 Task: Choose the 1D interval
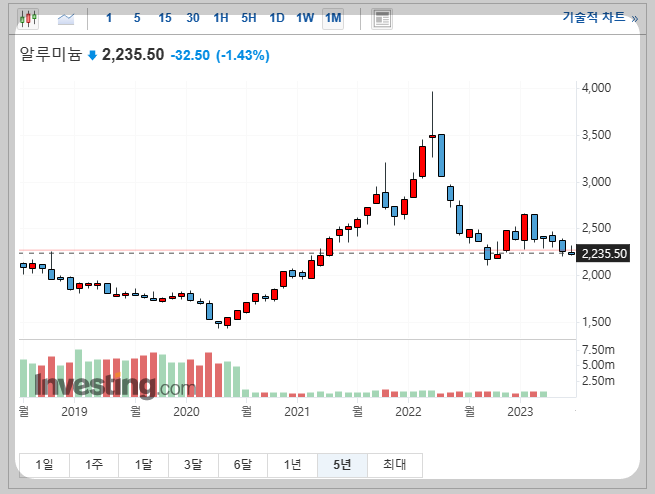[277, 18]
